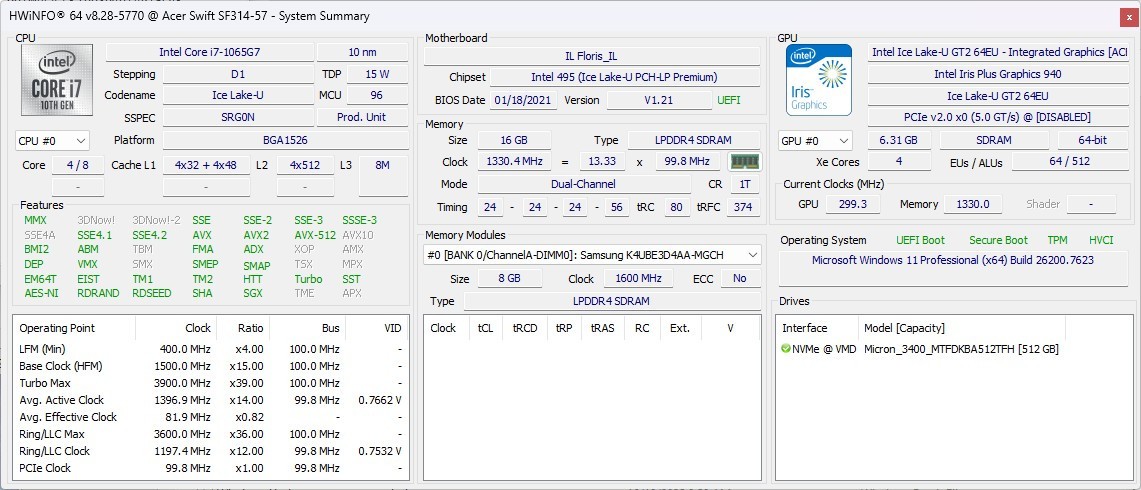Click the Cache L1 value 4x32 + 4x48
Viewport: 1141px width, 490px height.
tap(206, 165)
